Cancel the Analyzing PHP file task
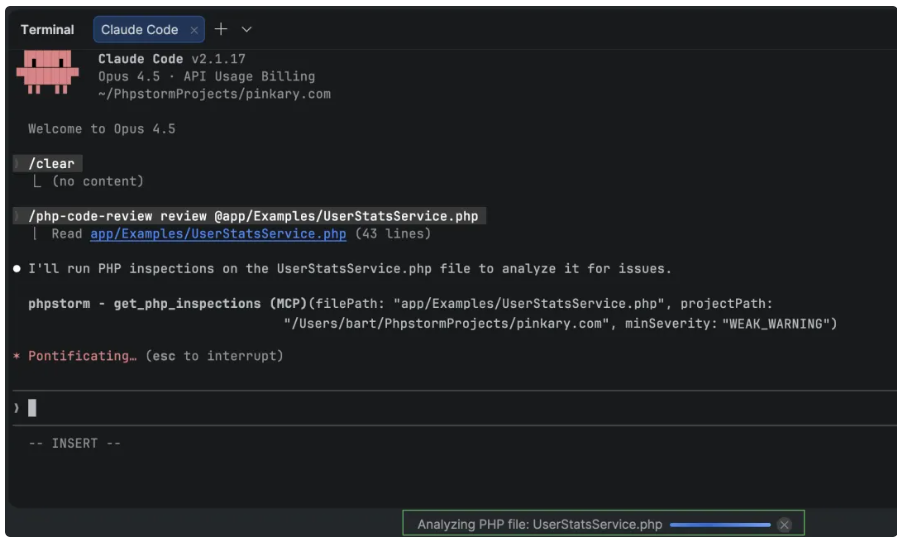Image resolution: width=897 pixels, height=540 pixels. tap(784, 524)
